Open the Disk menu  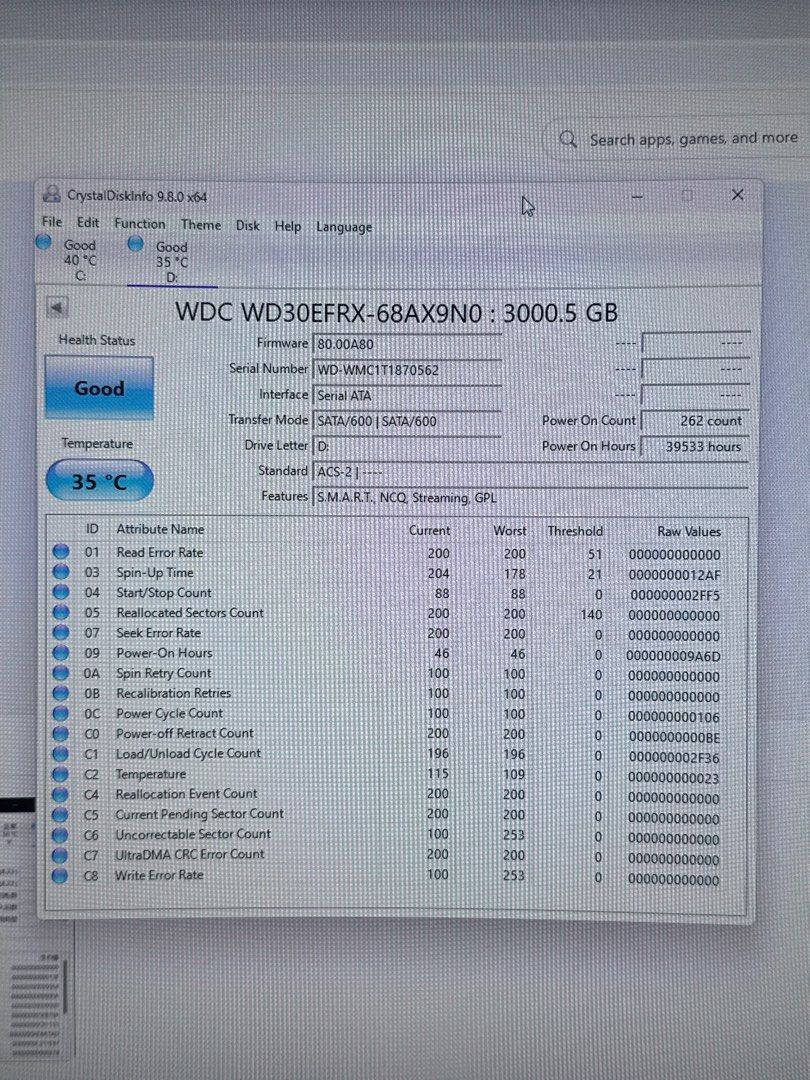[x=248, y=225]
